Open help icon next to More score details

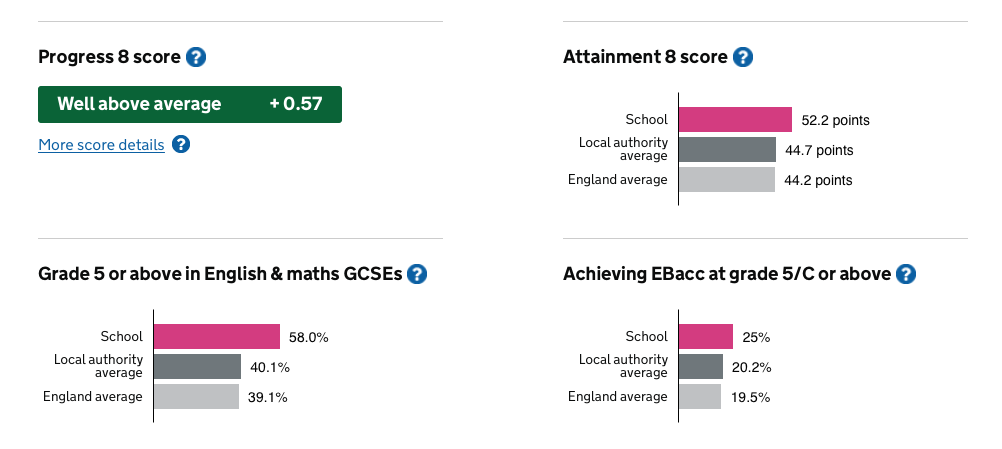pos(180,145)
